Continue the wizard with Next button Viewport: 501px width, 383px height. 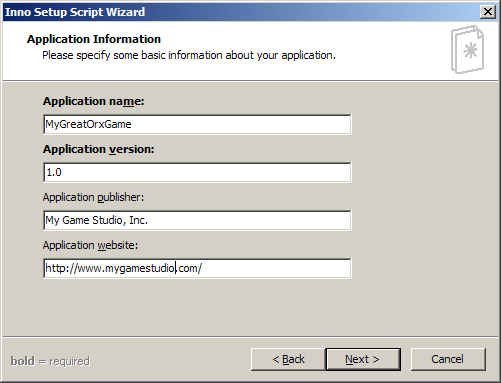(363, 359)
